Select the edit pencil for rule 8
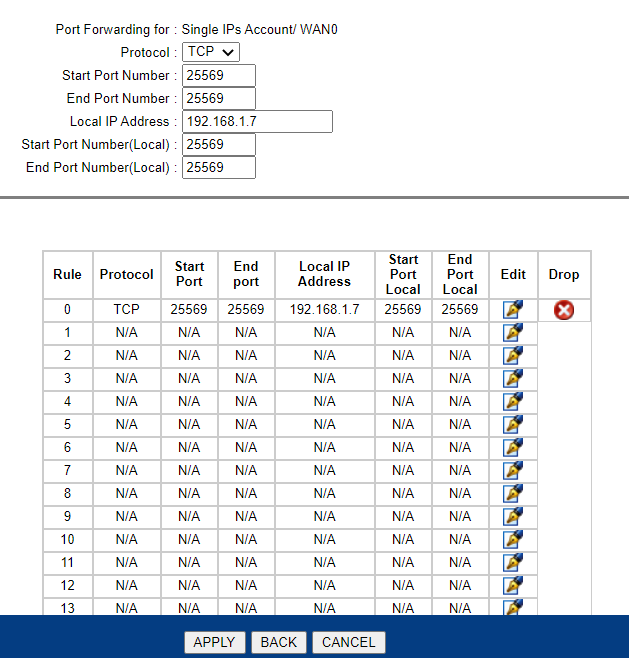 click(x=513, y=494)
